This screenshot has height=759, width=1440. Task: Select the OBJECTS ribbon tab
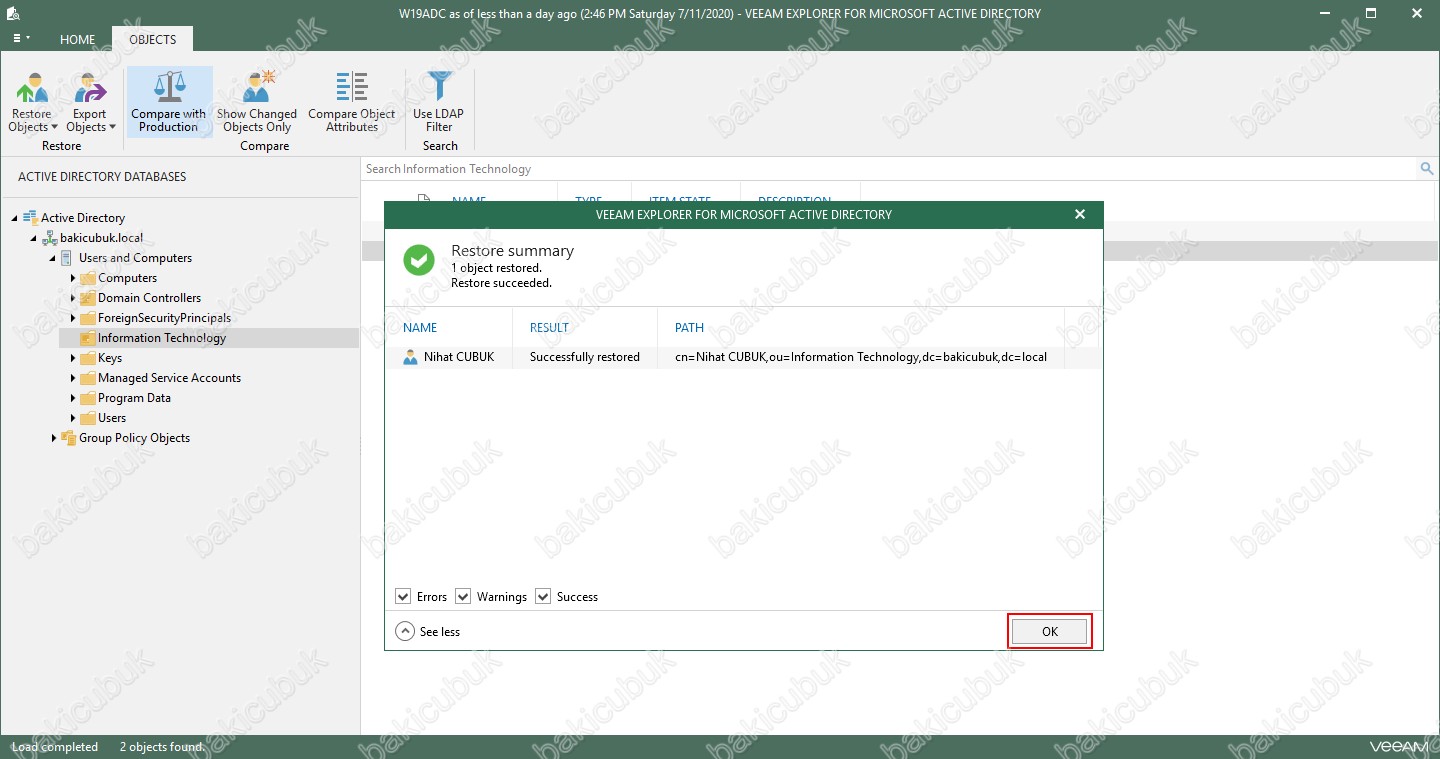[152, 40]
